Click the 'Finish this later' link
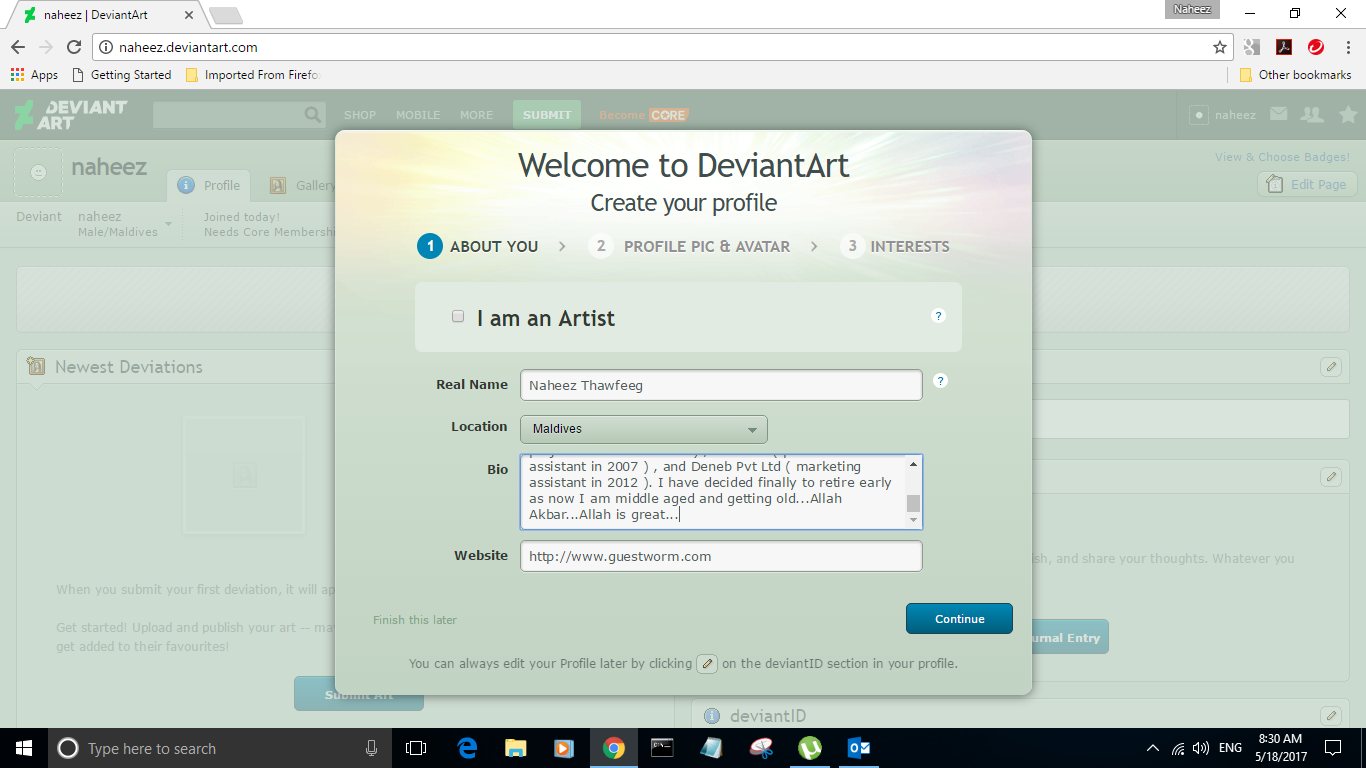The width and height of the screenshot is (1366, 768). 415,620
